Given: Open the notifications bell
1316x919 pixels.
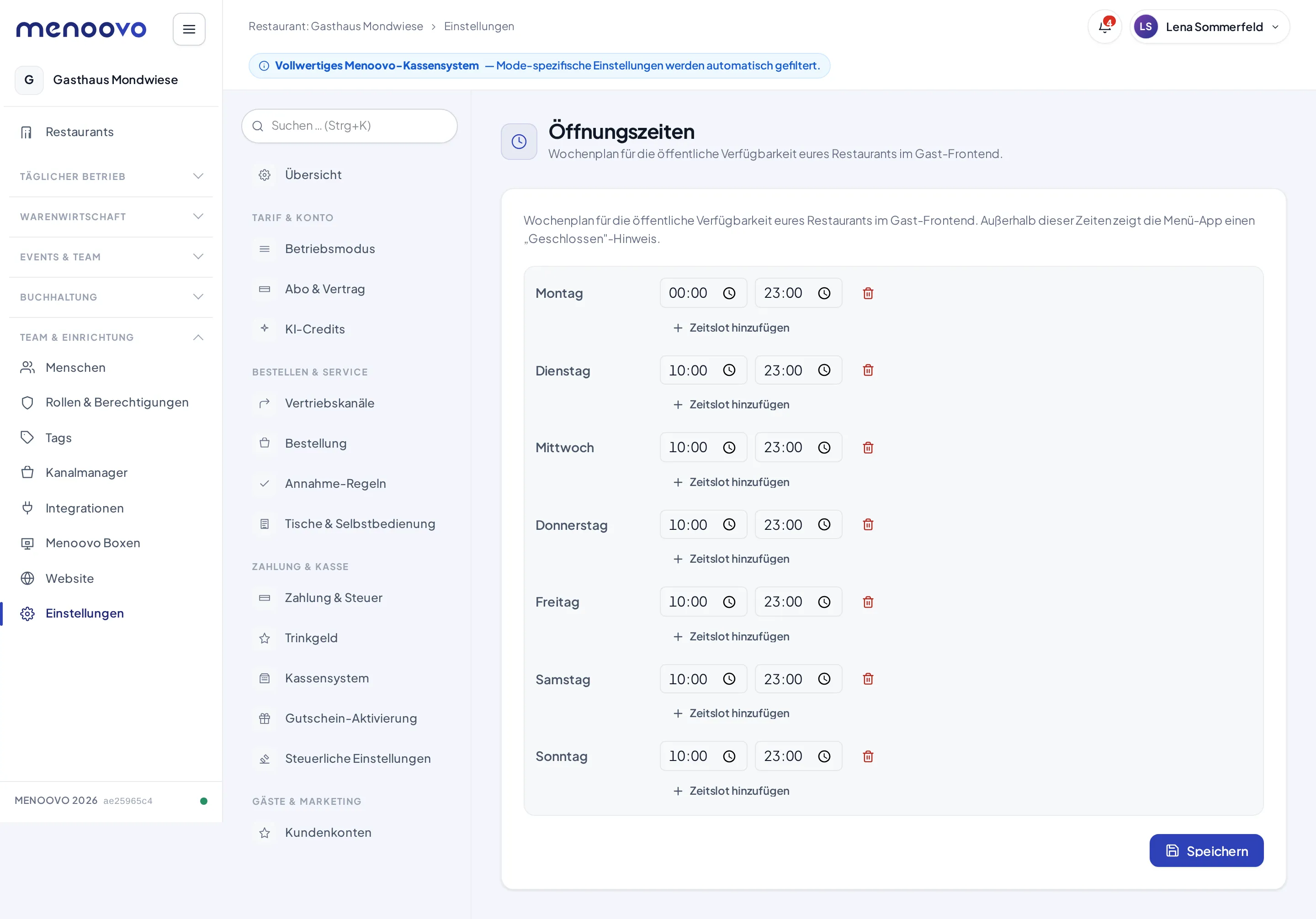Looking at the screenshot, I should 1104,26.
